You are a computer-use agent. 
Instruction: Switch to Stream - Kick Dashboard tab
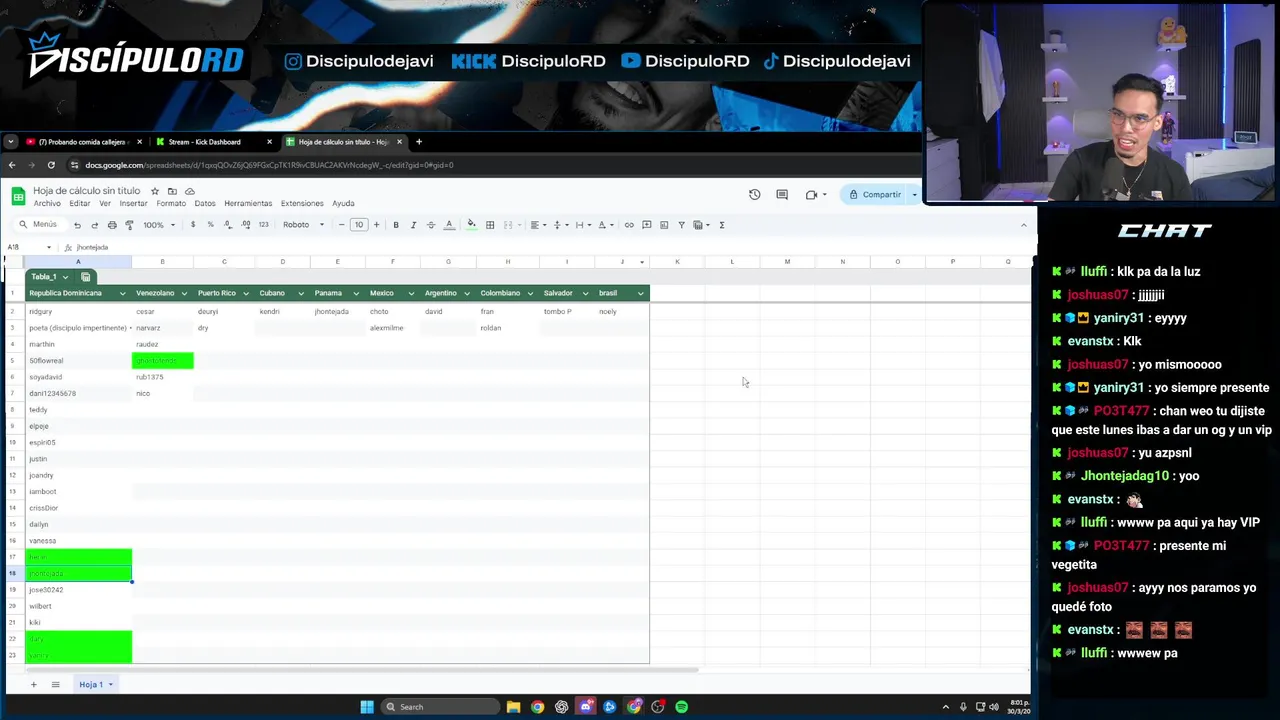tap(211, 142)
